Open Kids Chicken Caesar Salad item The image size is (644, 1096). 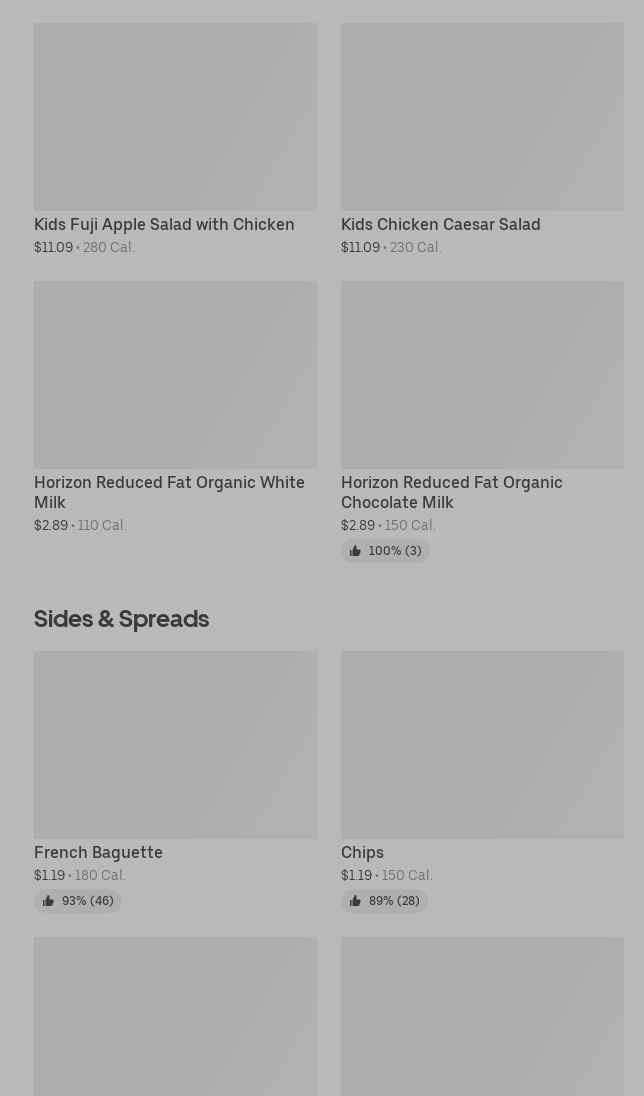tap(440, 224)
